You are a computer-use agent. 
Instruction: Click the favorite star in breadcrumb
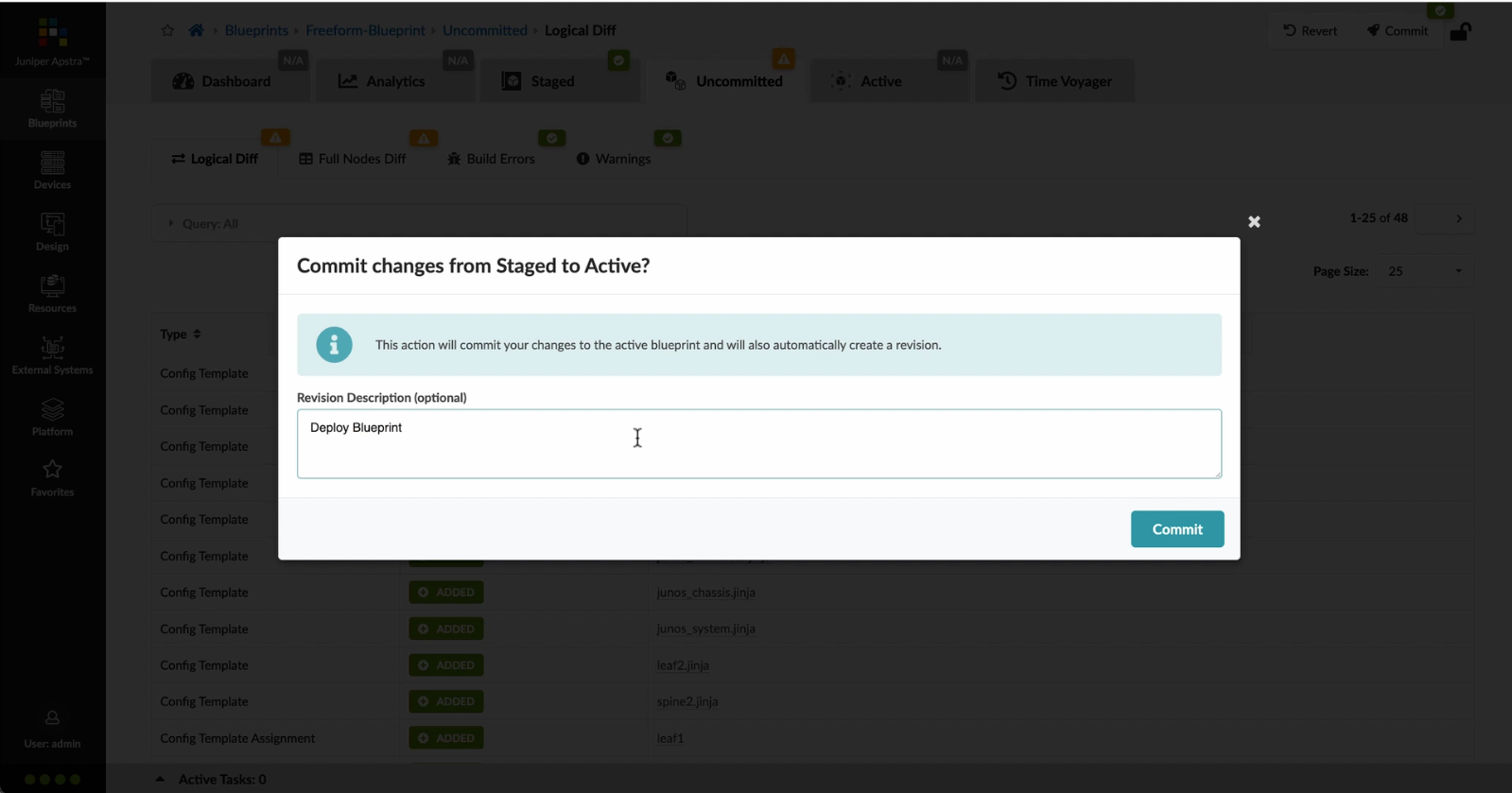(167, 30)
